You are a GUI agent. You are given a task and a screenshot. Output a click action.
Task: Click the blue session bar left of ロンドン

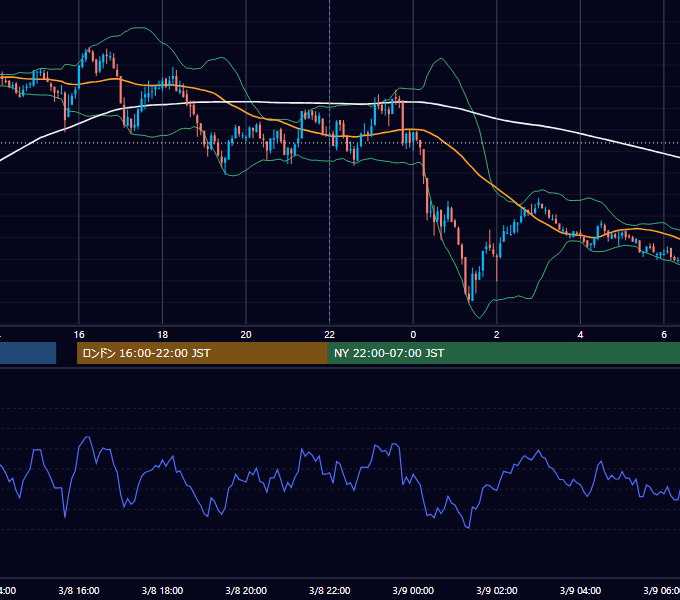[28, 353]
